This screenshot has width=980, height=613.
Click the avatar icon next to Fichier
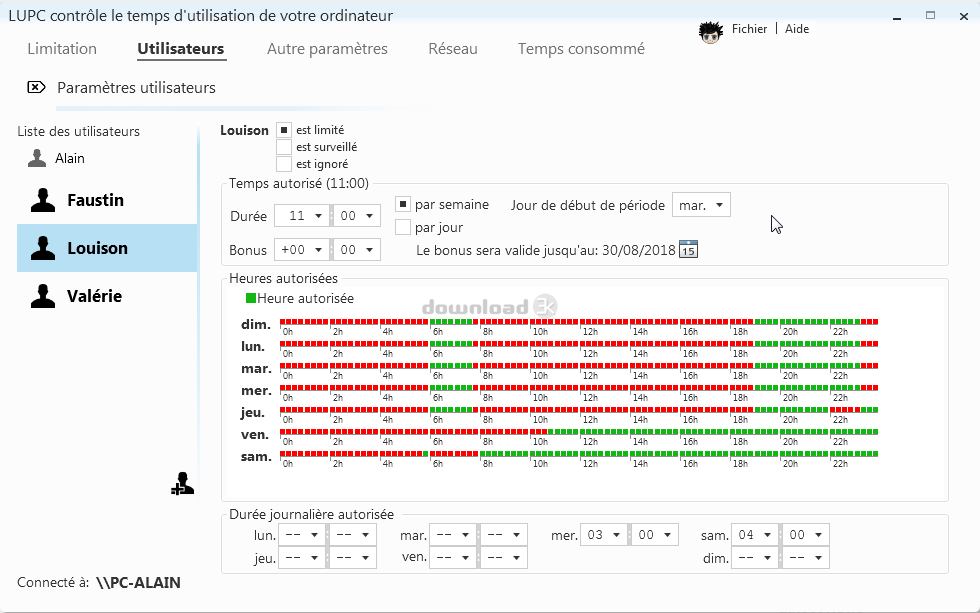(x=711, y=31)
